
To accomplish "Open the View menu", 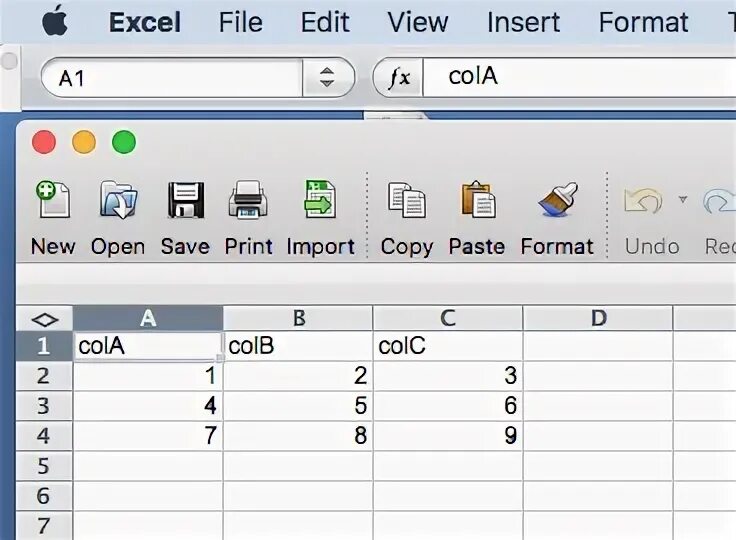I will pyautogui.click(x=418, y=22).
